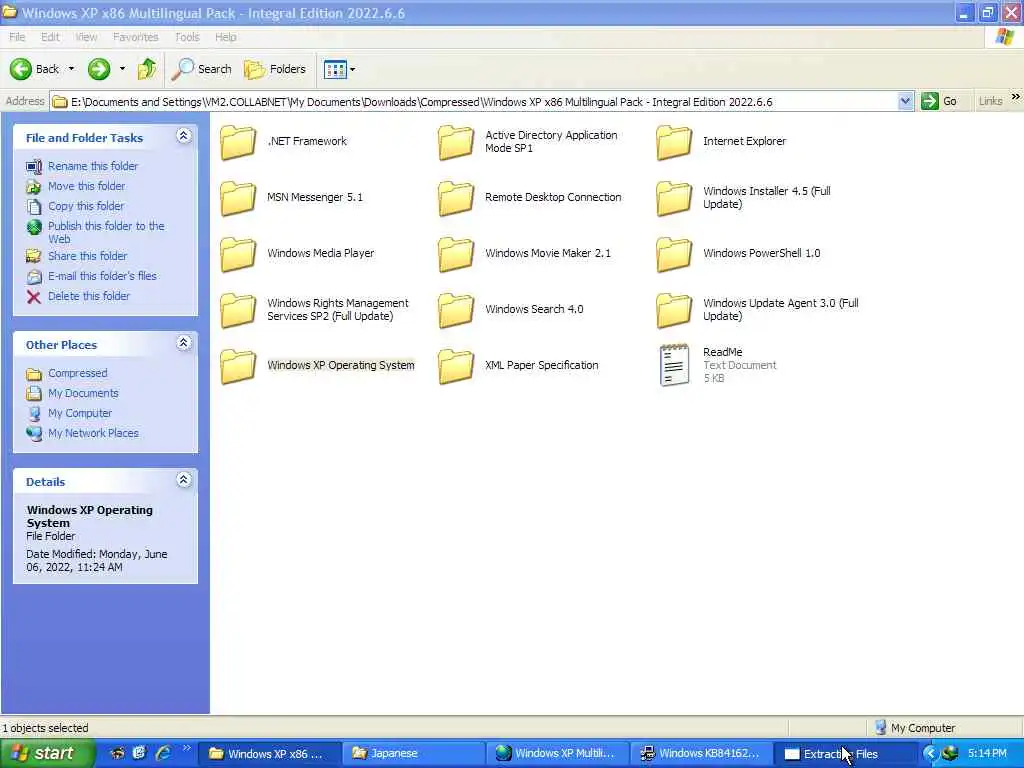
Task: Go up one folder level
Action: point(147,69)
